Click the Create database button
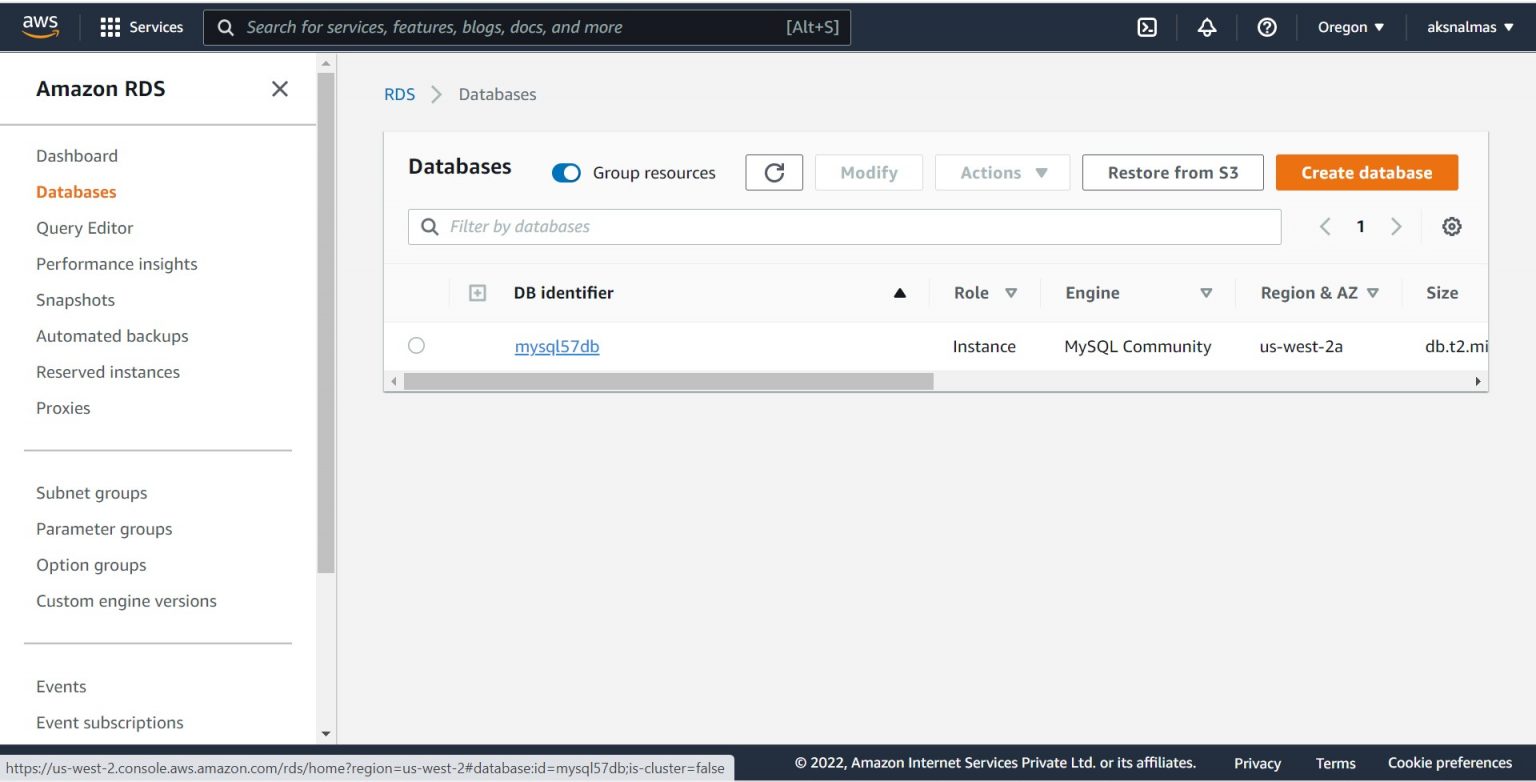Screen dimensions: 1536x782 click(1366, 172)
